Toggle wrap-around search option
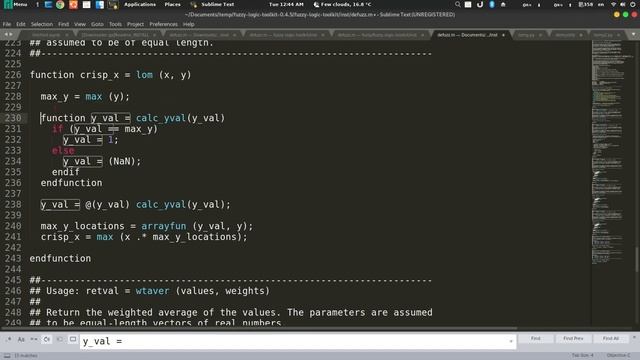The height and width of the screenshot is (360, 640). click(x=47, y=339)
